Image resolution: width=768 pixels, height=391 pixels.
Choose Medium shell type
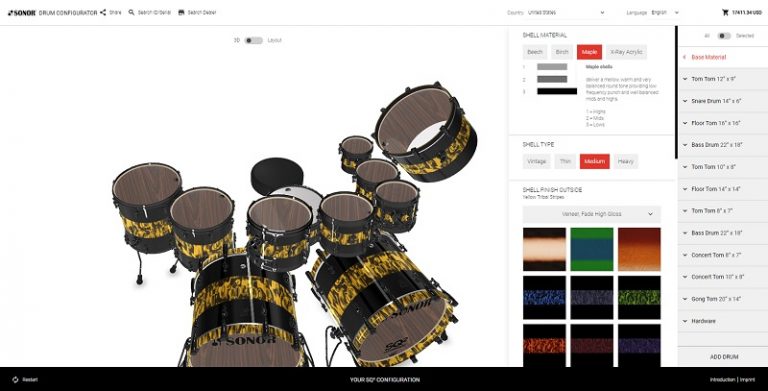[595, 162]
